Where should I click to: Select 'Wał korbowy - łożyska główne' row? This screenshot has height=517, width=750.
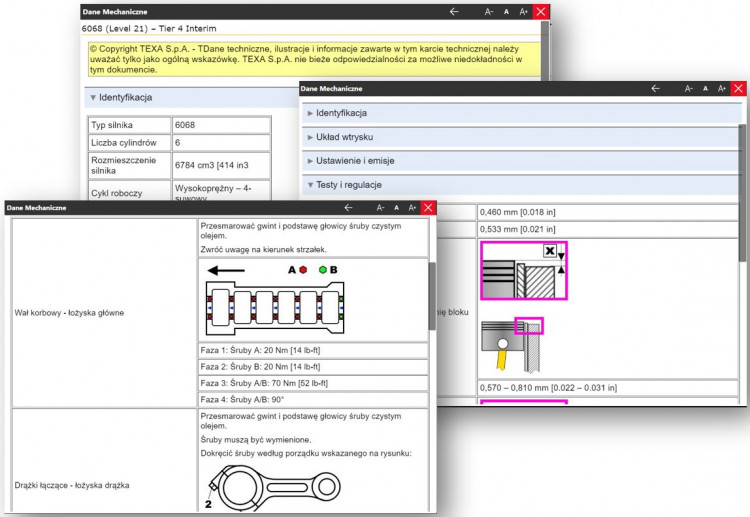(104, 313)
